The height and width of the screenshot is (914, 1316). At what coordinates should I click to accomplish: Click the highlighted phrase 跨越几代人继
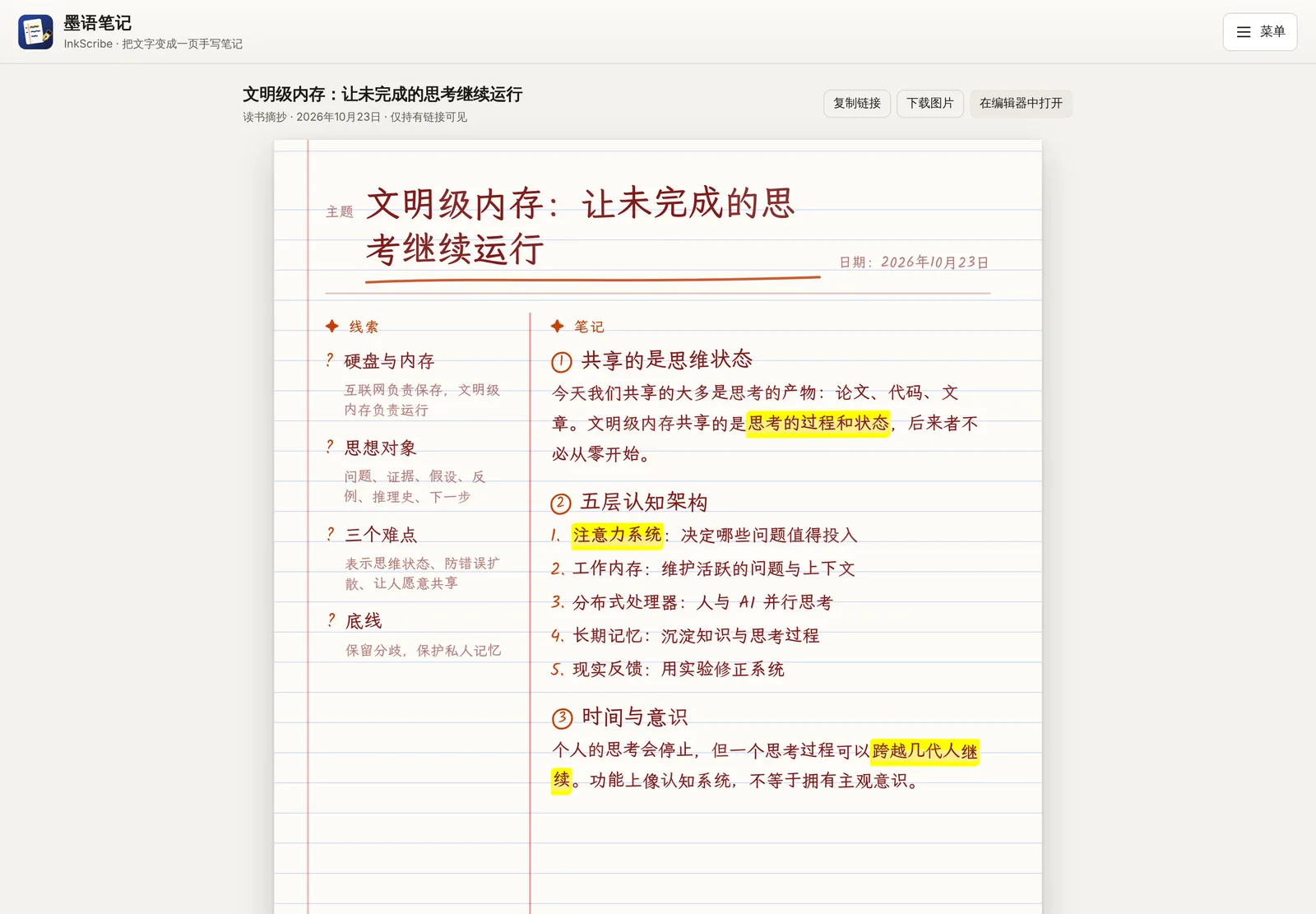tap(924, 751)
